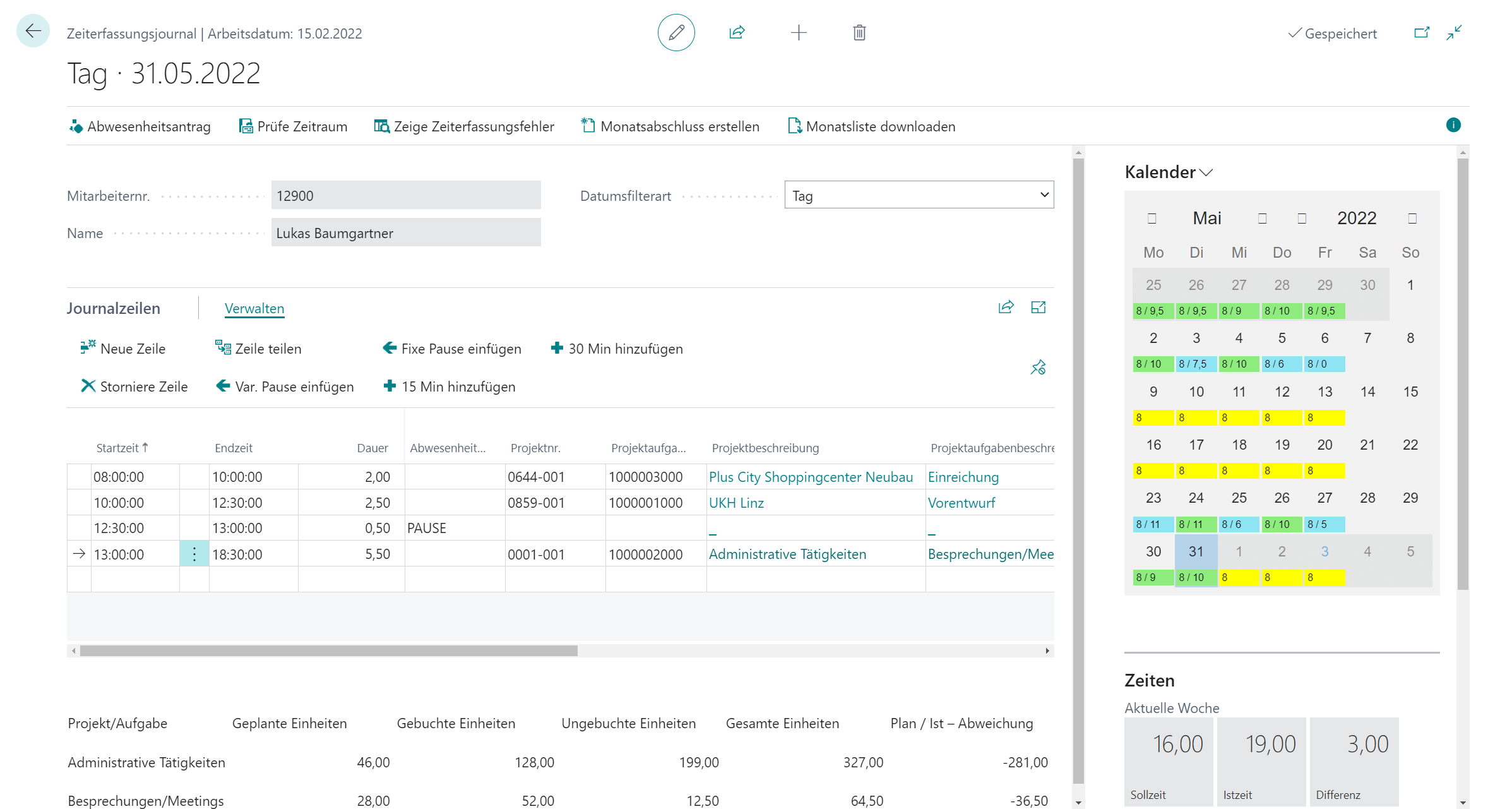Click the Journalzeilen share icon

[x=1006, y=308]
